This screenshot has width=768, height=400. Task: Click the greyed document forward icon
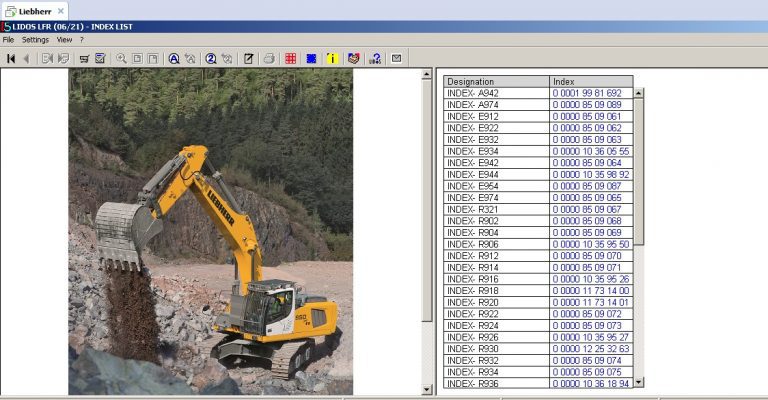pos(48,59)
